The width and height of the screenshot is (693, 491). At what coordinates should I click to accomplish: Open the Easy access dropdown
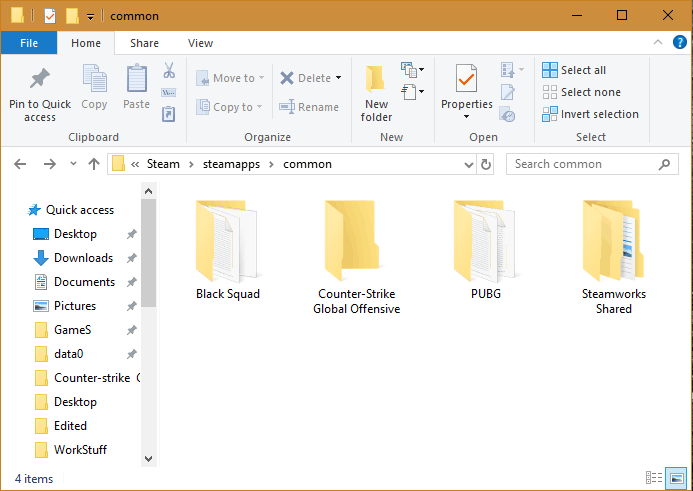(x=413, y=92)
